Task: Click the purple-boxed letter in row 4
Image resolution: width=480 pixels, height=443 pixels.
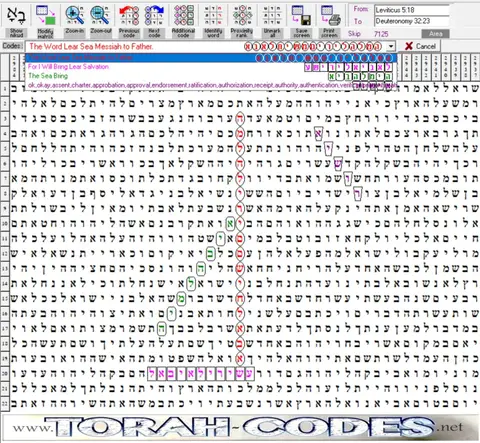Action: [318, 134]
